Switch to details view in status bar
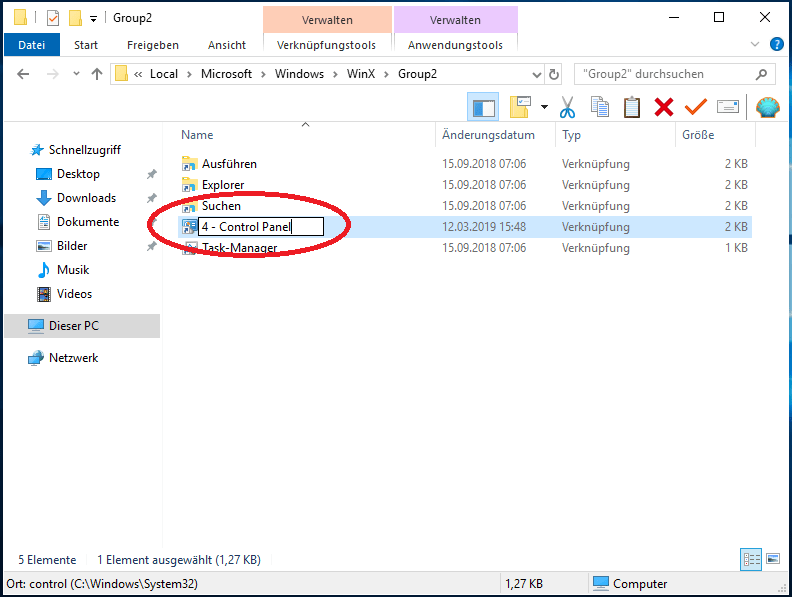 (x=752, y=559)
